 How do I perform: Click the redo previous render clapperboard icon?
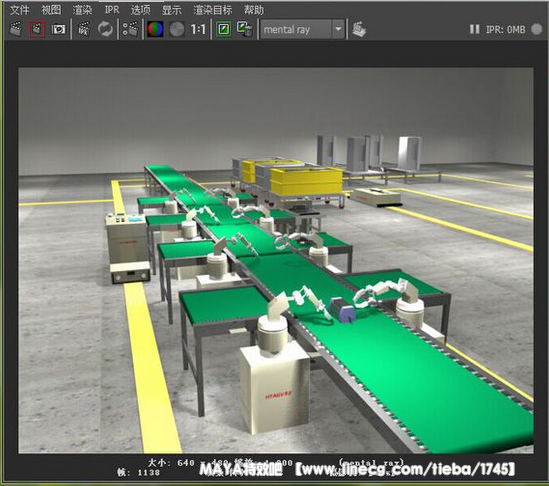[15, 29]
